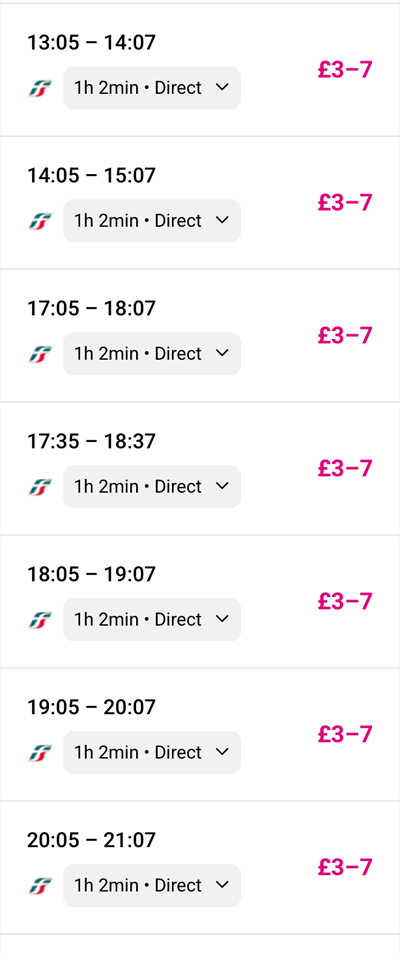The width and height of the screenshot is (400, 956).
Task: Click the Trenitalia logo on 14:05 train
Action: (40, 221)
